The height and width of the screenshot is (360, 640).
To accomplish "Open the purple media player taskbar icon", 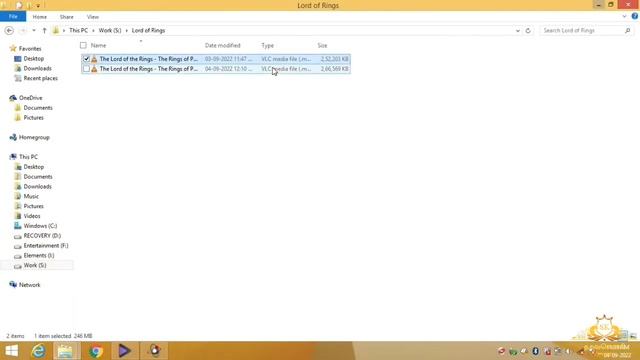I will coord(124,351).
